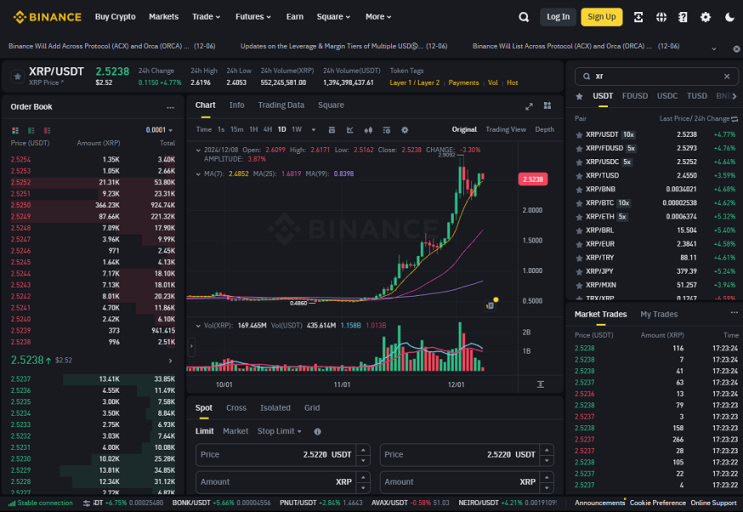Open the Square tab beside Trading Data
Viewport: 743px width, 512px height.
[x=331, y=105]
